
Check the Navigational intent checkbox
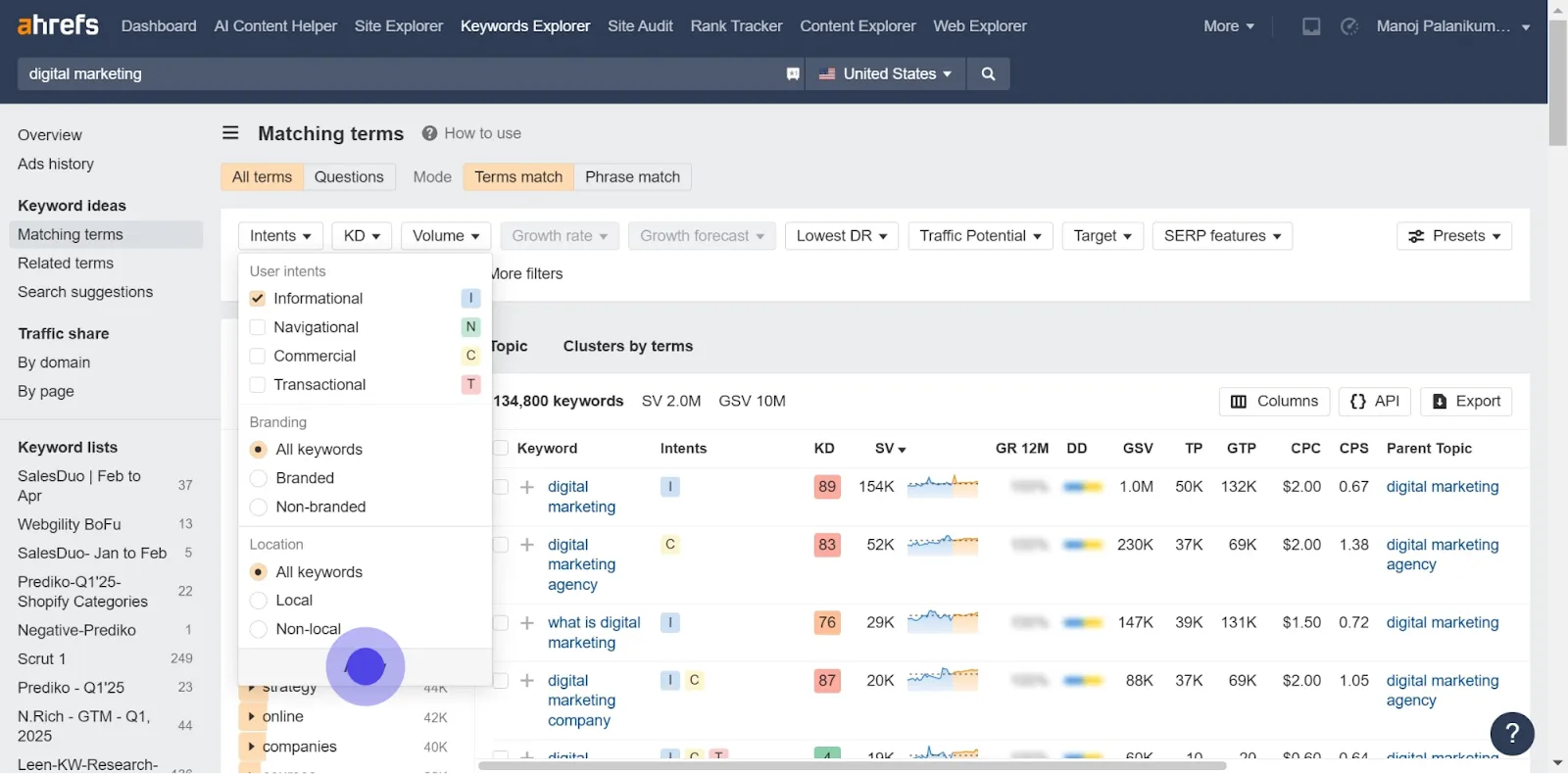(258, 327)
